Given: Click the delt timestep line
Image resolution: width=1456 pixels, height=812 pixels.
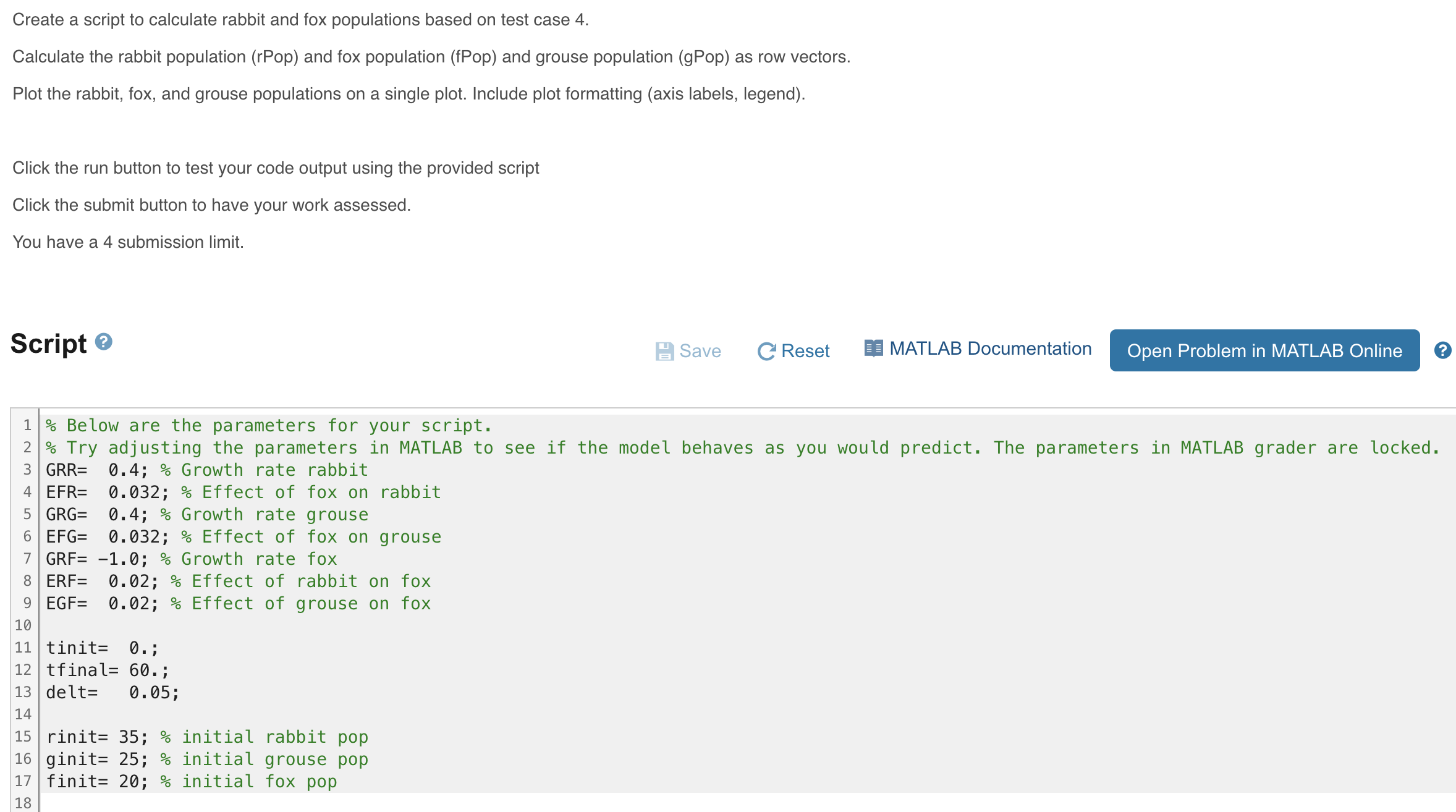Looking at the screenshot, I should point(111,692).
